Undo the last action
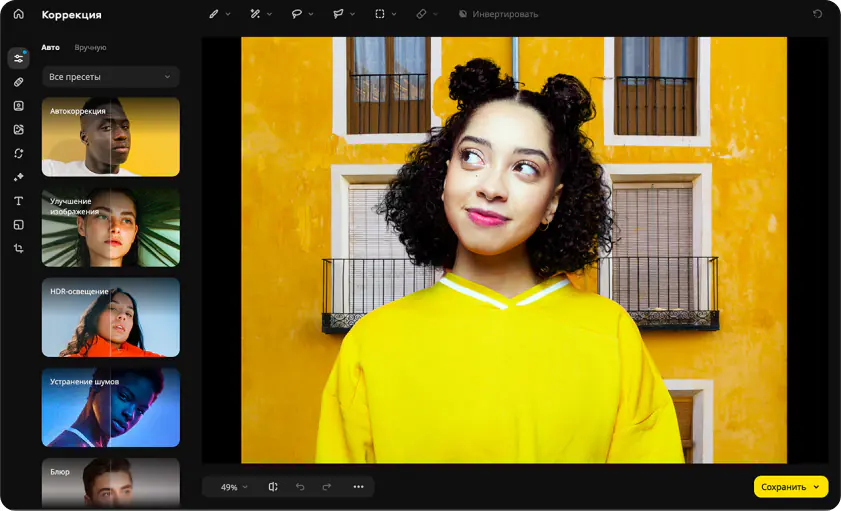841x511 pixels. coord(300,487)
